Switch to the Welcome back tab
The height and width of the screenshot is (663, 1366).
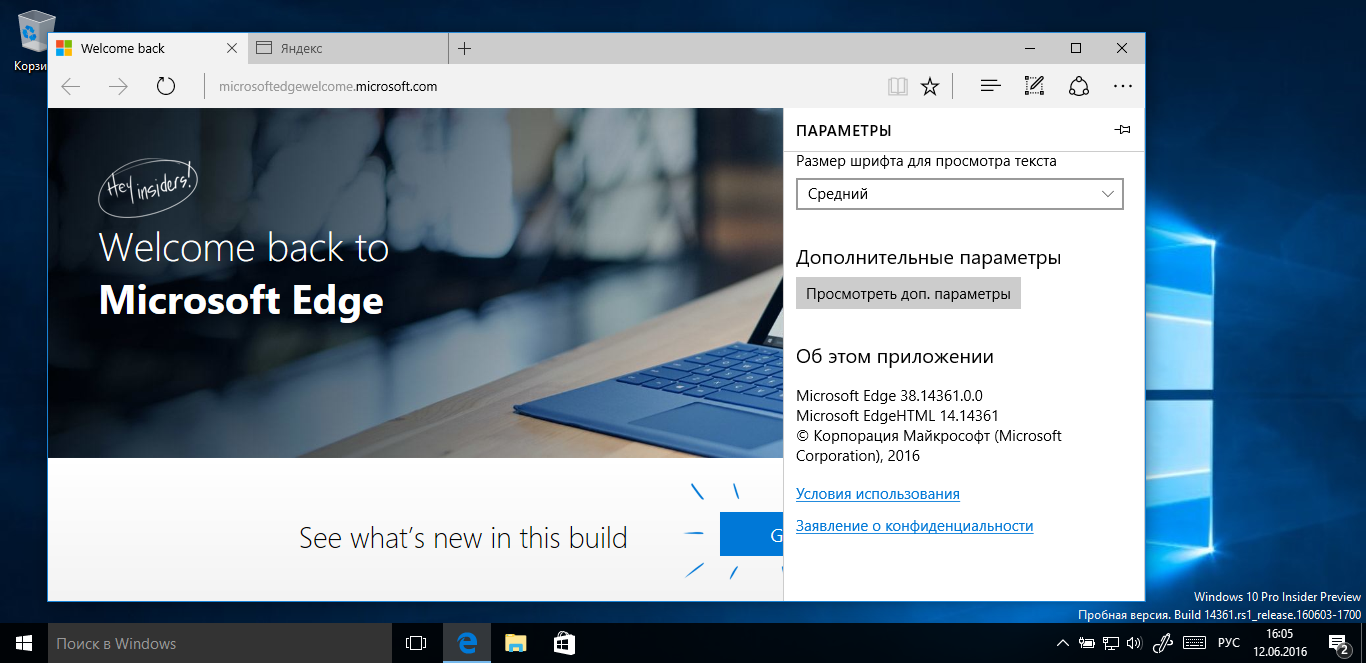click(148, 48)
